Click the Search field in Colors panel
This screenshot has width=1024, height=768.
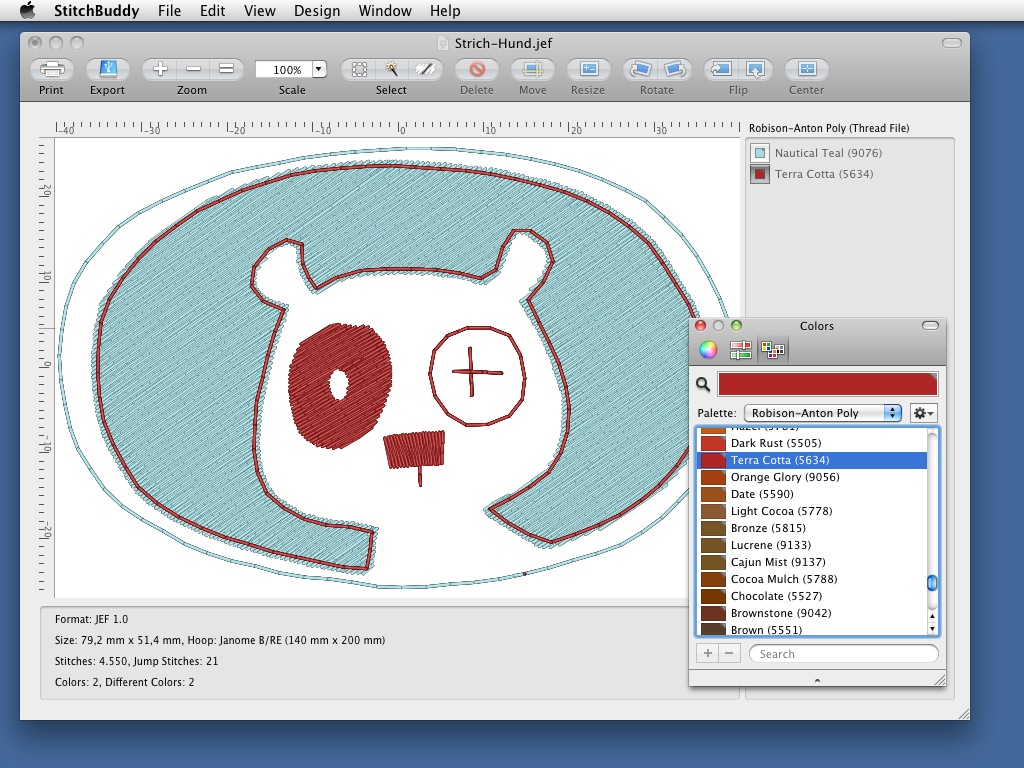(843, 654)
